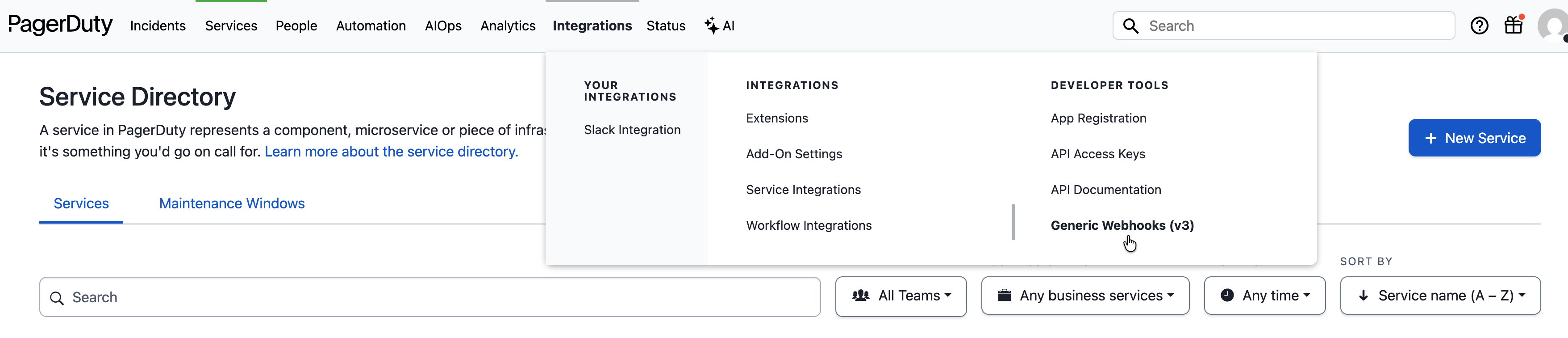Expand the Any time filter dropdown
Screen dimensions: 1568x338
(1265, 296)
